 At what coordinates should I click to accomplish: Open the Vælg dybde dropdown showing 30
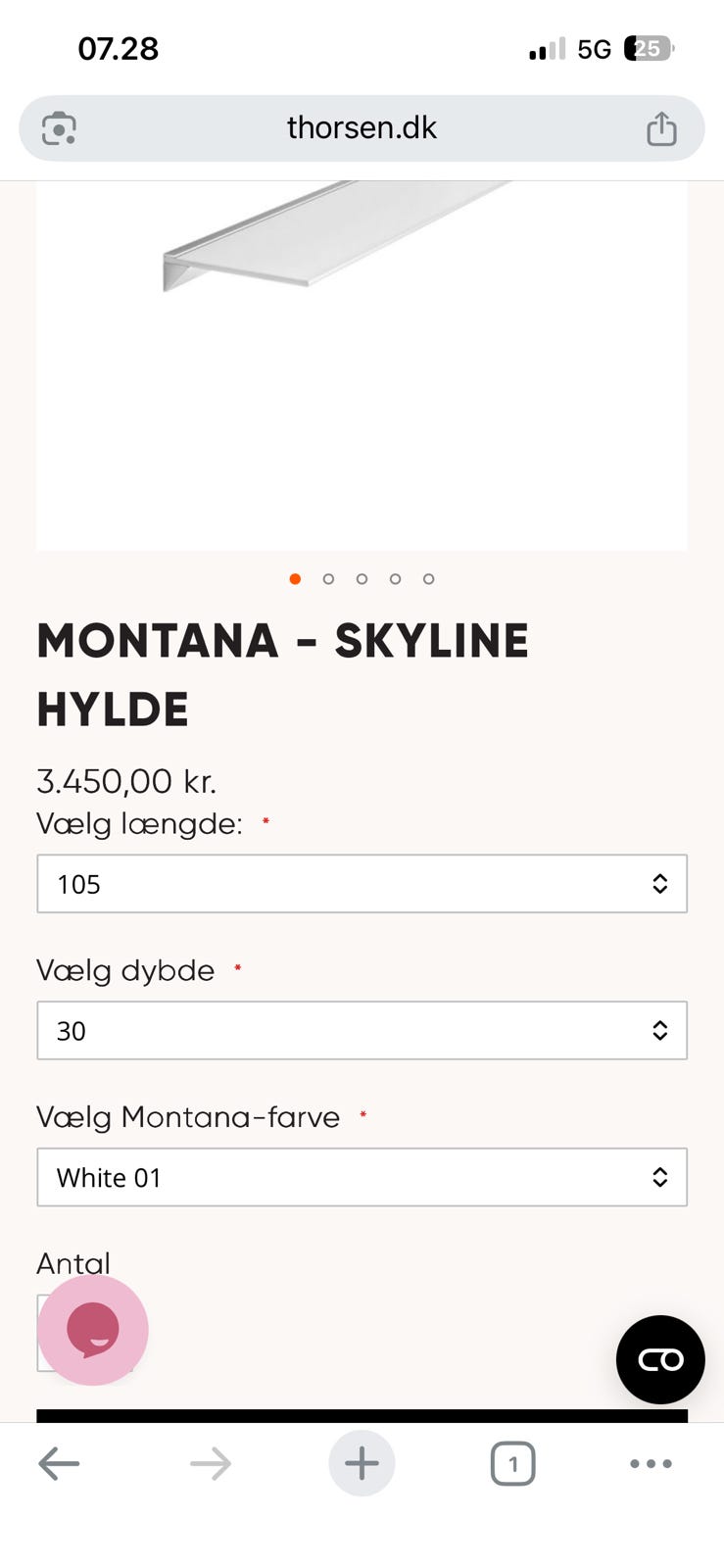point(362,1031)
